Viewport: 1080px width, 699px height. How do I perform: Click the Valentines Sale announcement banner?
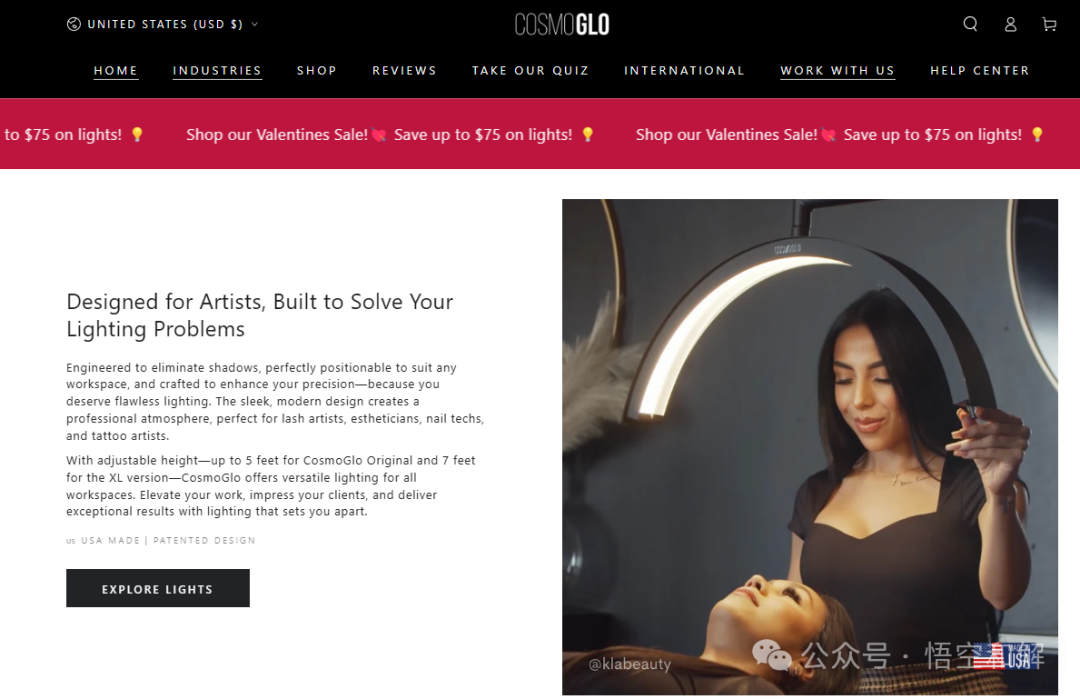click(x=540, y=134)
